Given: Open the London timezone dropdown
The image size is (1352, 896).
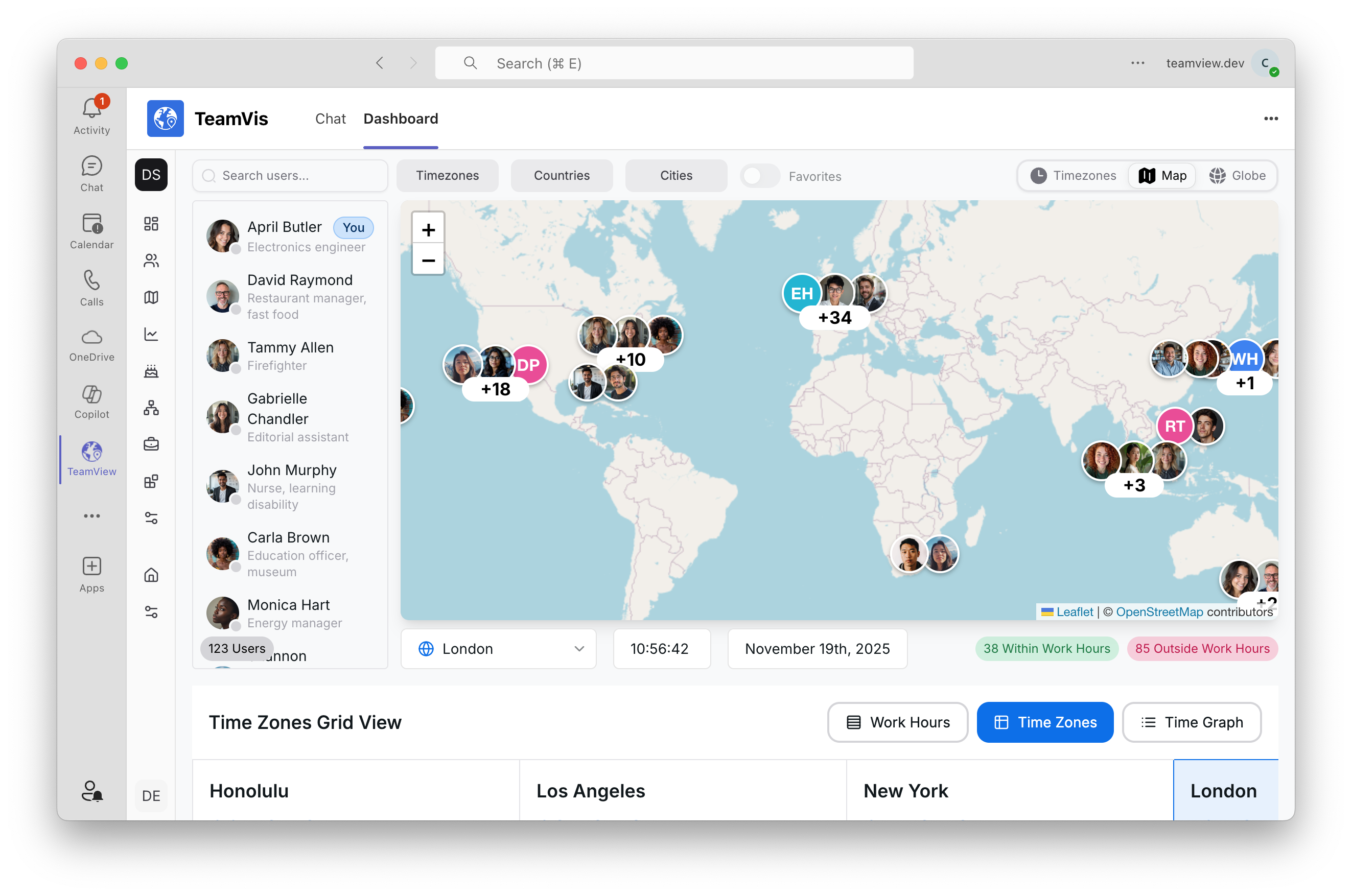Looking at the screenshot, I should pyautogui.click(x=498, y=649).
